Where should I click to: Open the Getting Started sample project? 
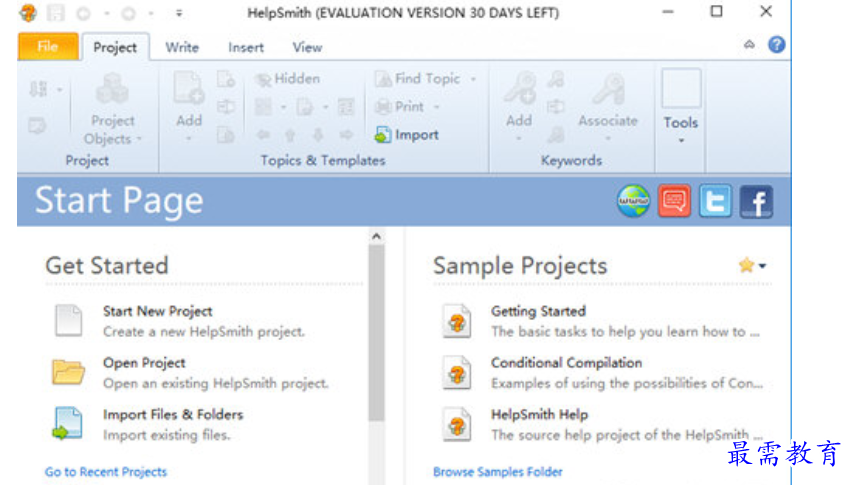click(x=538, y=311)
